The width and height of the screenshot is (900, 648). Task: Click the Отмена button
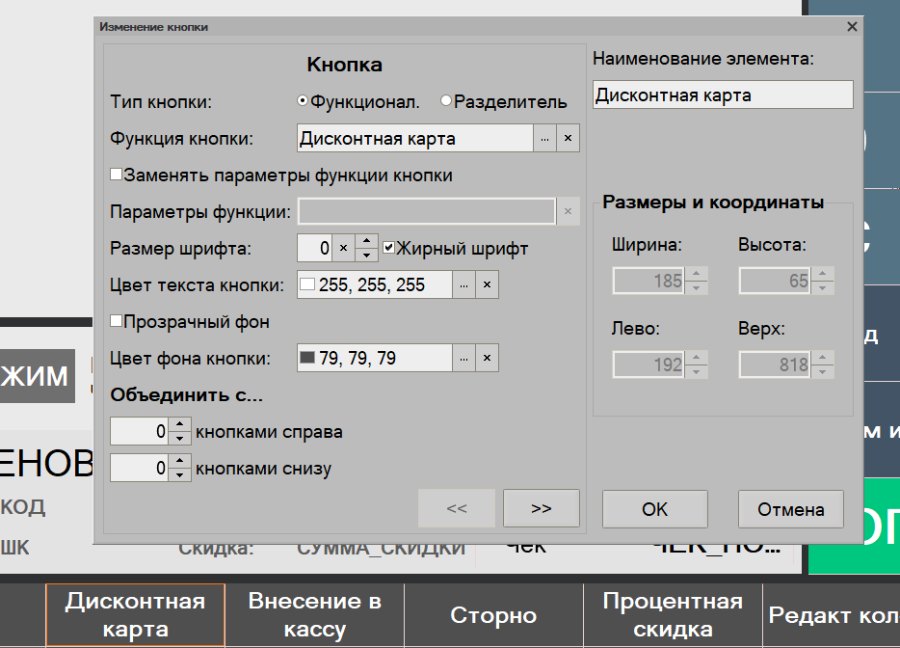point(790,509)
